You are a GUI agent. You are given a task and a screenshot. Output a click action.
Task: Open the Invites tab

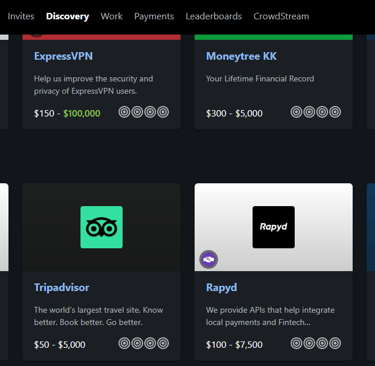(x=21, y=16)
